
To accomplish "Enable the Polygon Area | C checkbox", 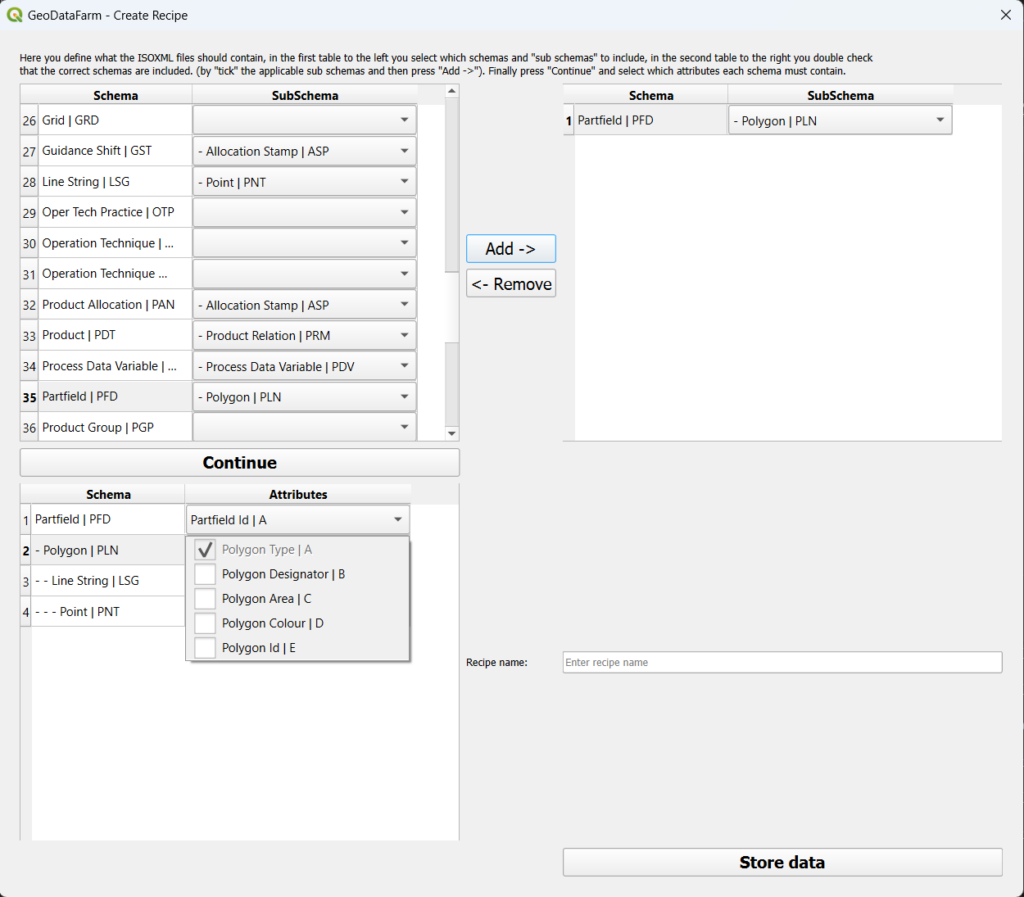I will [x=205, y=599].
